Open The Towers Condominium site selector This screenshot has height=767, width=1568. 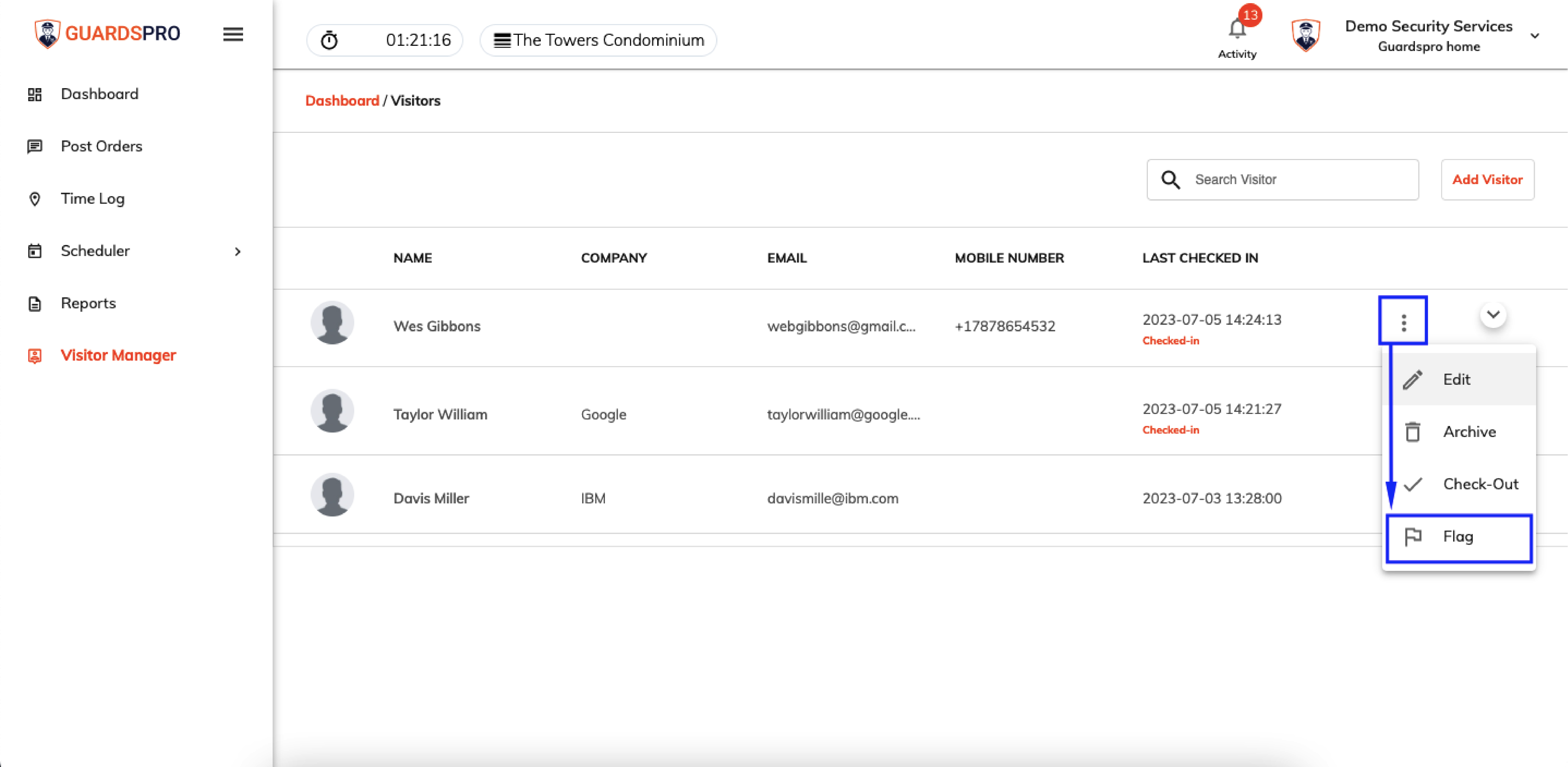(x=598, y=40)
